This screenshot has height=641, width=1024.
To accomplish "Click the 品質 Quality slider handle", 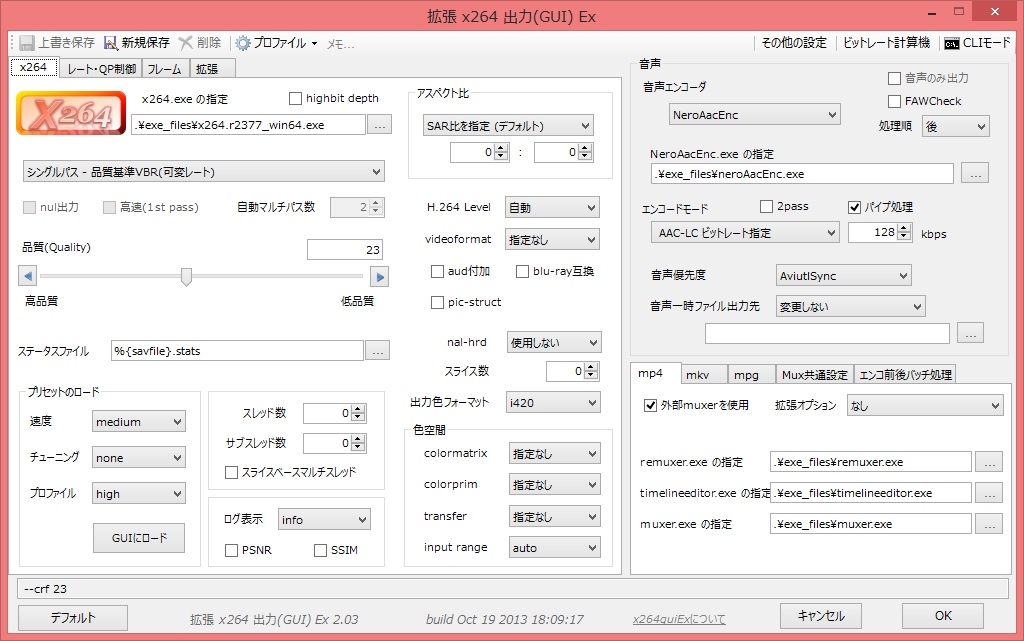I will pyautogui.click(x=186, y=276).
